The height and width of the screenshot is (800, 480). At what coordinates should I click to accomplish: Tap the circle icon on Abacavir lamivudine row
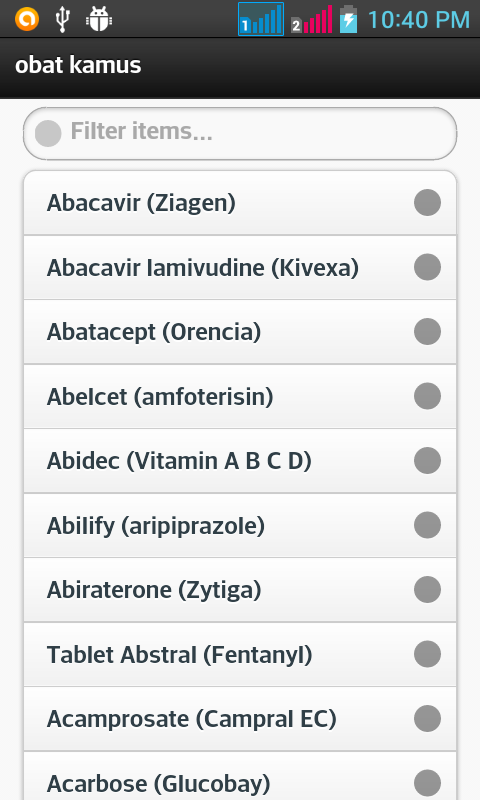(427, 267)
